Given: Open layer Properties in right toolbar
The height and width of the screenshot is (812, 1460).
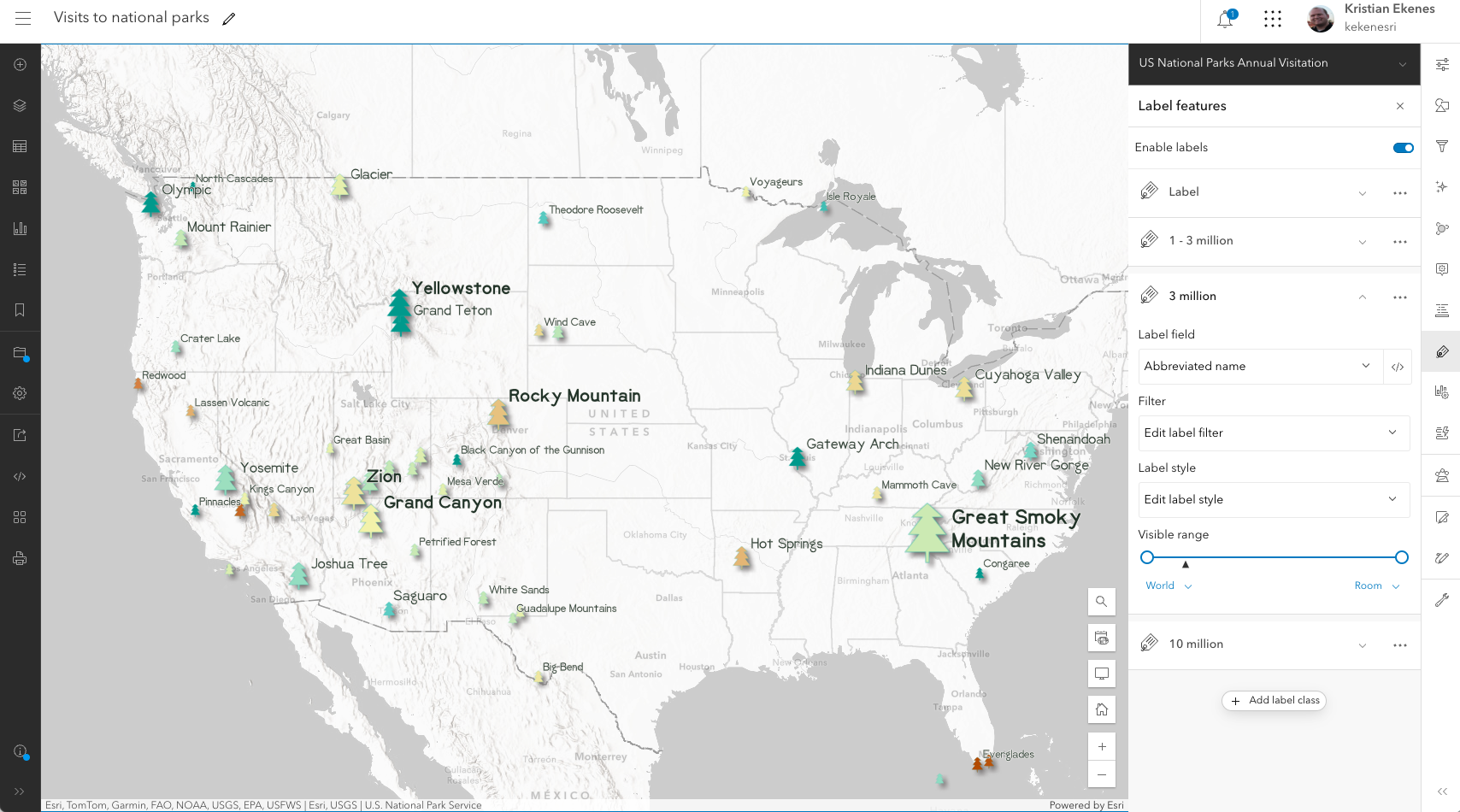Looking at the screenshot, I should point(1442,65).
